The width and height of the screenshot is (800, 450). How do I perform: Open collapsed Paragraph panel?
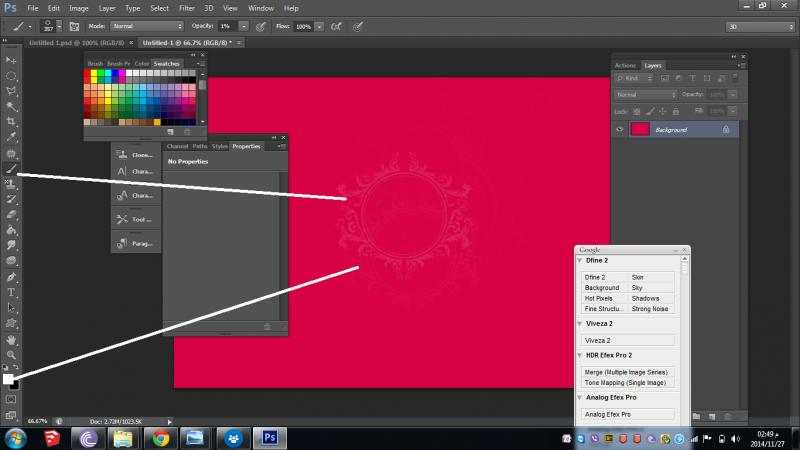point(135,243)
